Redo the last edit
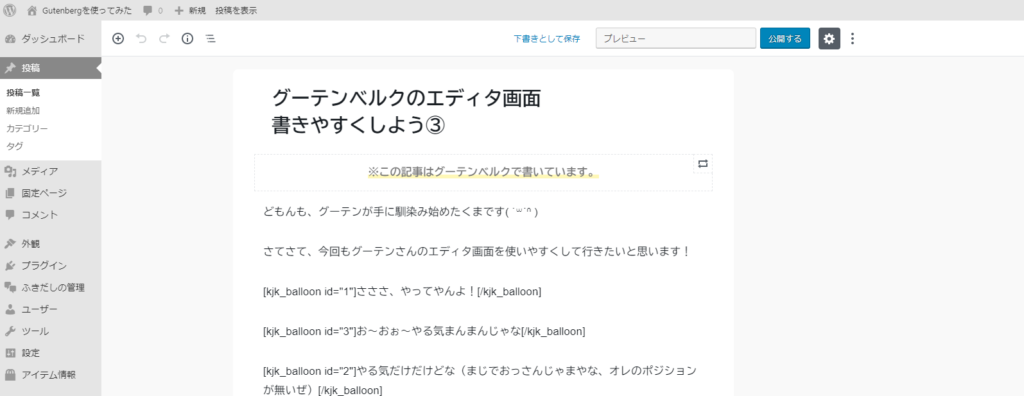 (x=164, y=39)
